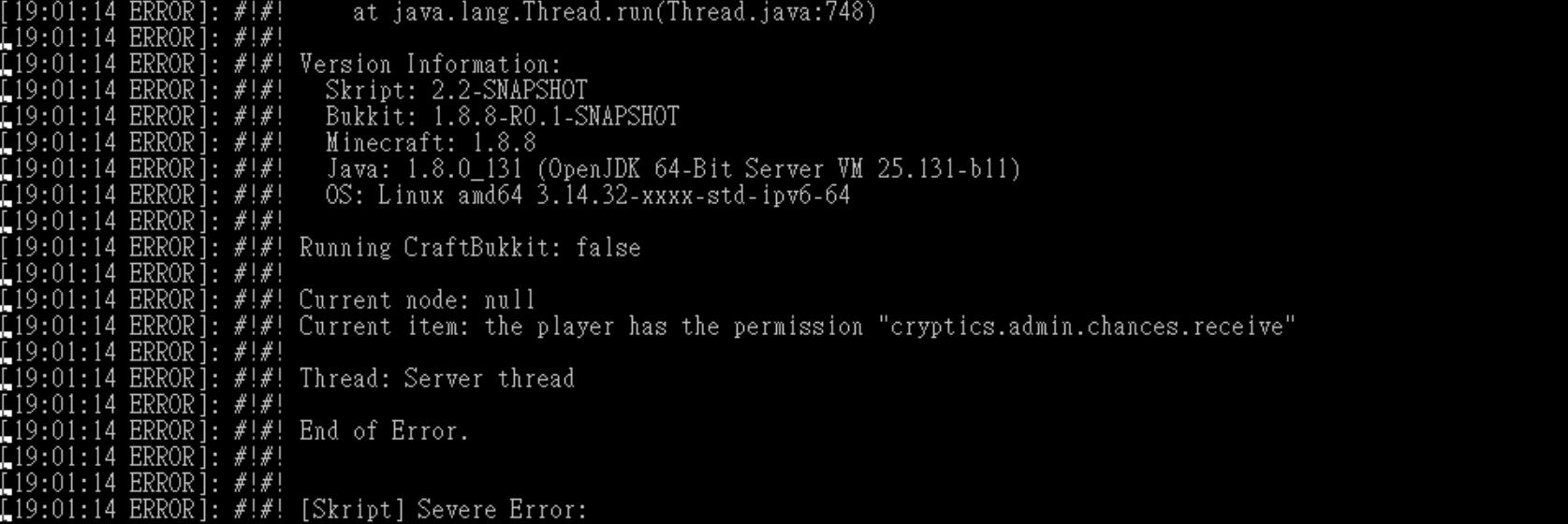
Task: Click the 'Current node: null' text
Action: pyautogui.click(x=418, y=300)
